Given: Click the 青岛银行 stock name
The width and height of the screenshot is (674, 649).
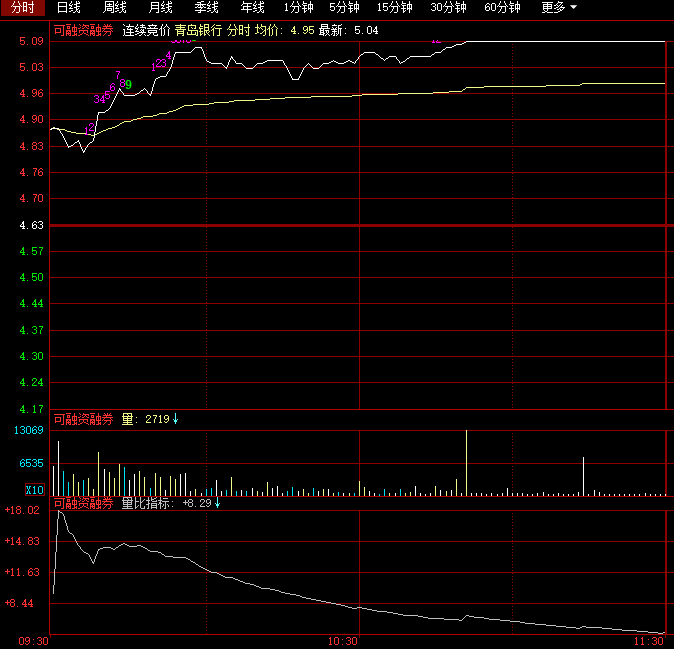Looking at the screenshot, I should point(198,31).
